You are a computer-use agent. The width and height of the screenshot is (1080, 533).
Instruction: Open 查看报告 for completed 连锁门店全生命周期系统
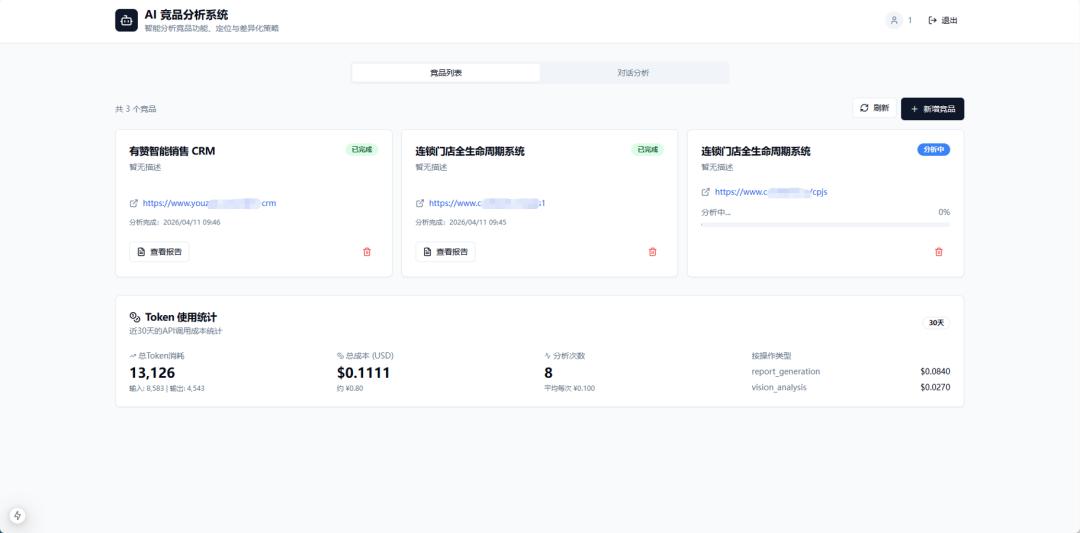(x=445, y=252)
